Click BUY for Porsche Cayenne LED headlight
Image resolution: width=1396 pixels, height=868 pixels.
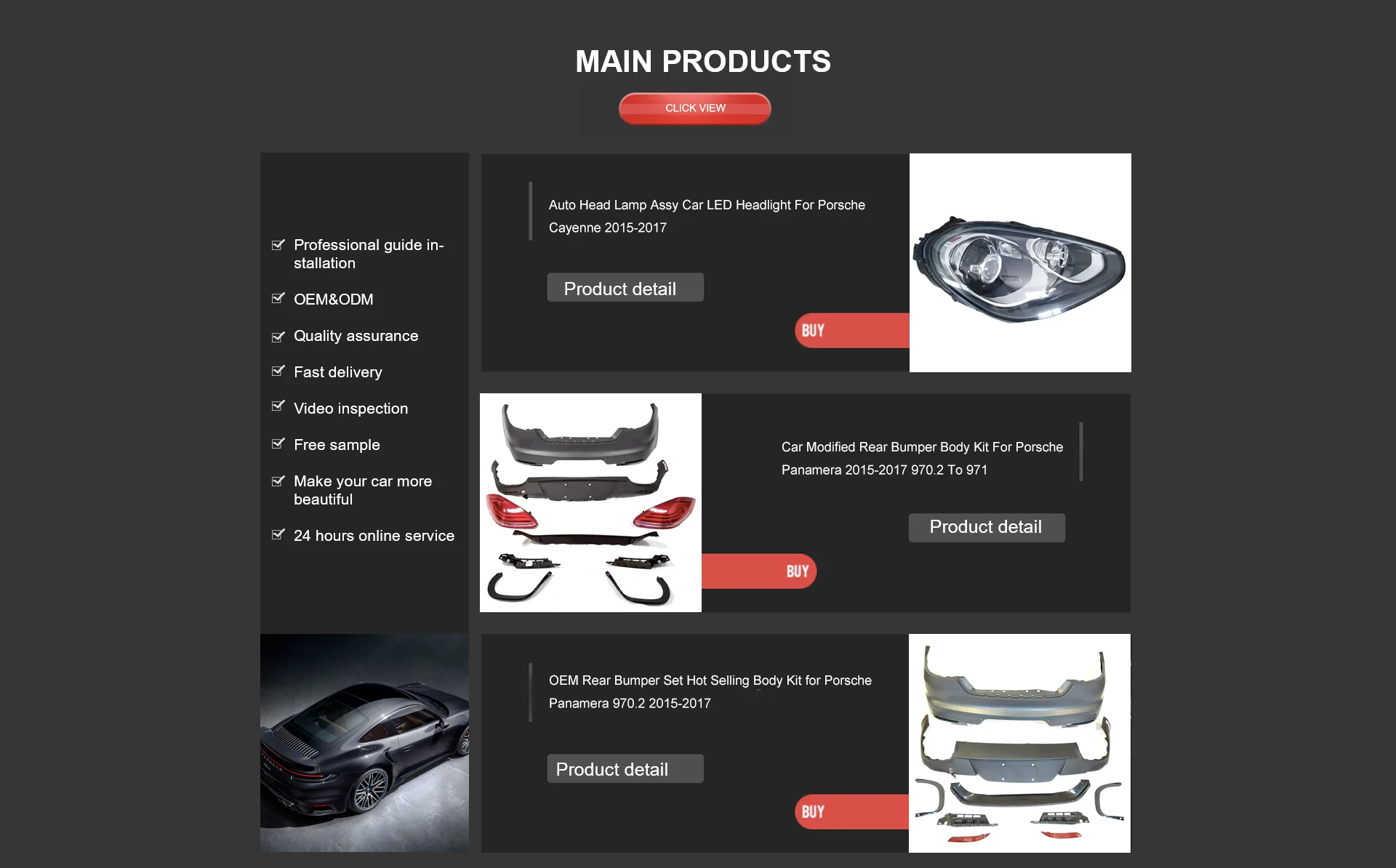pyautogui.click(x=852, y=331)
